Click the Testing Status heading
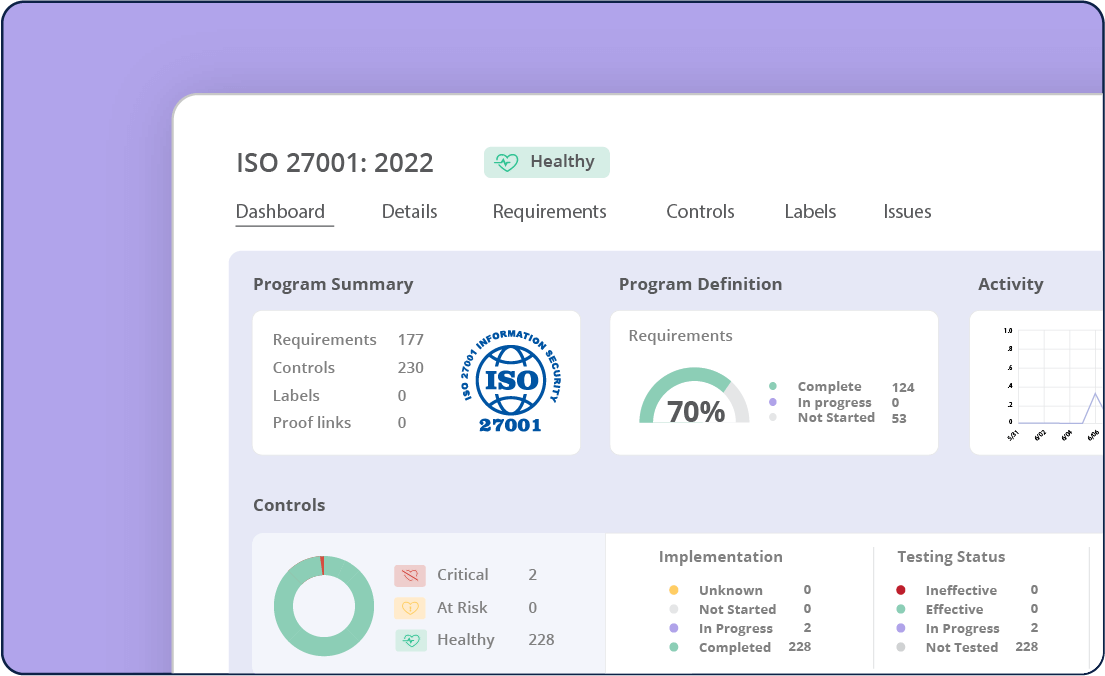This screenshot has height=676, width=1105. tap(951, 557)
